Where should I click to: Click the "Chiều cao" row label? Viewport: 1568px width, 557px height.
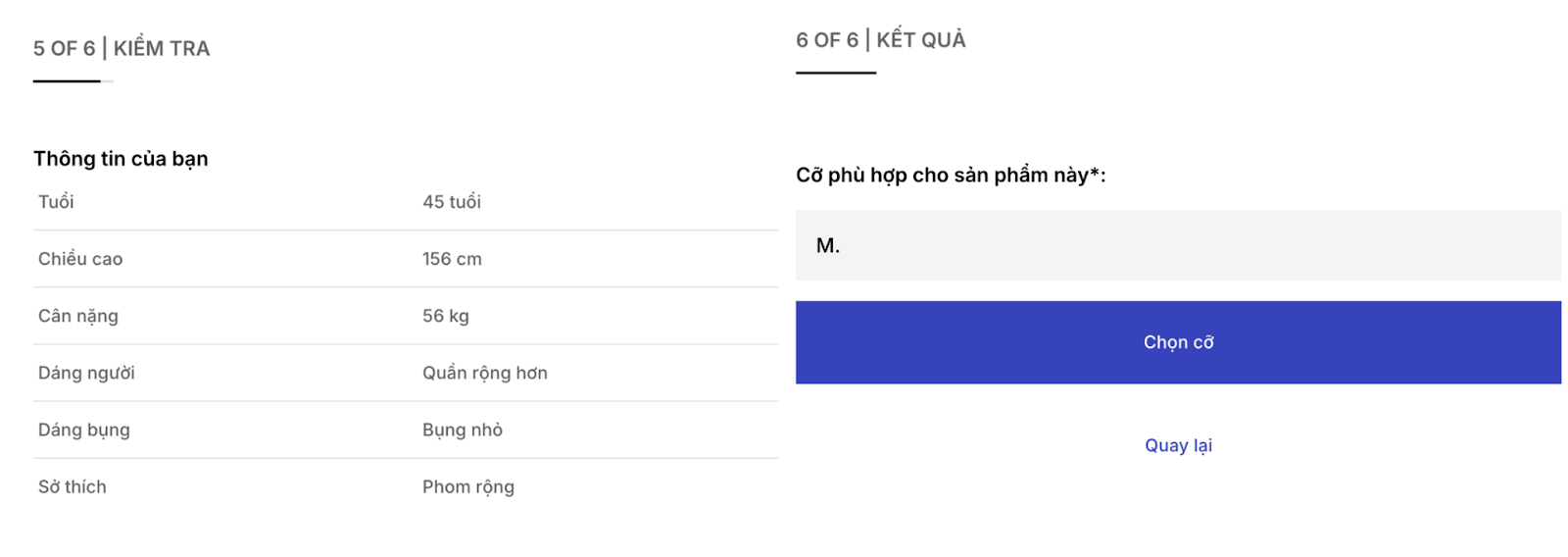click(80, 259)
